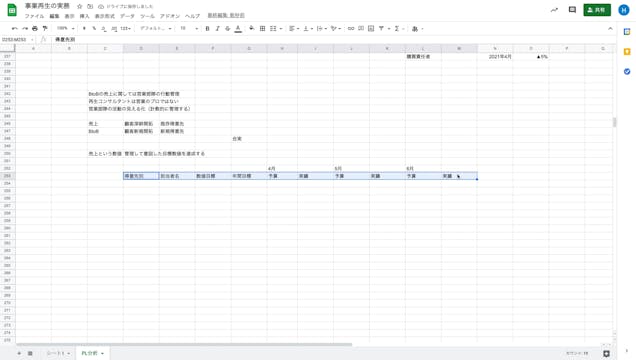Insert a comment from toolbar
Viewport: 636px width, 360px height.
pos(361,28)
